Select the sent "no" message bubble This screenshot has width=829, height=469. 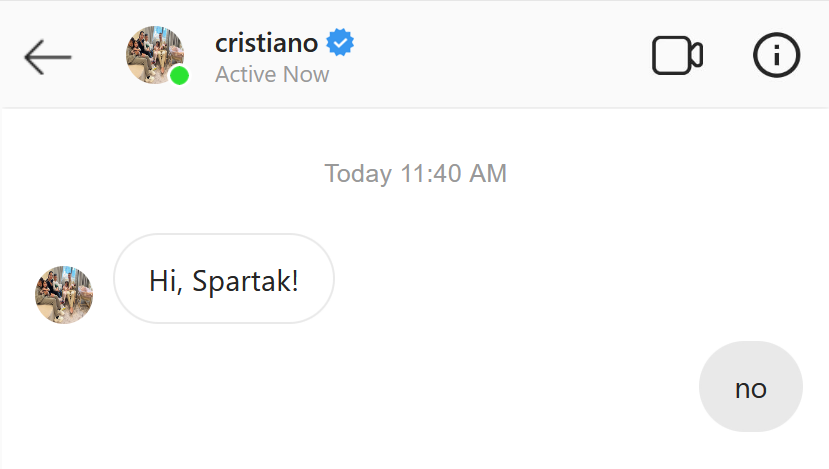tap(750, 387)
